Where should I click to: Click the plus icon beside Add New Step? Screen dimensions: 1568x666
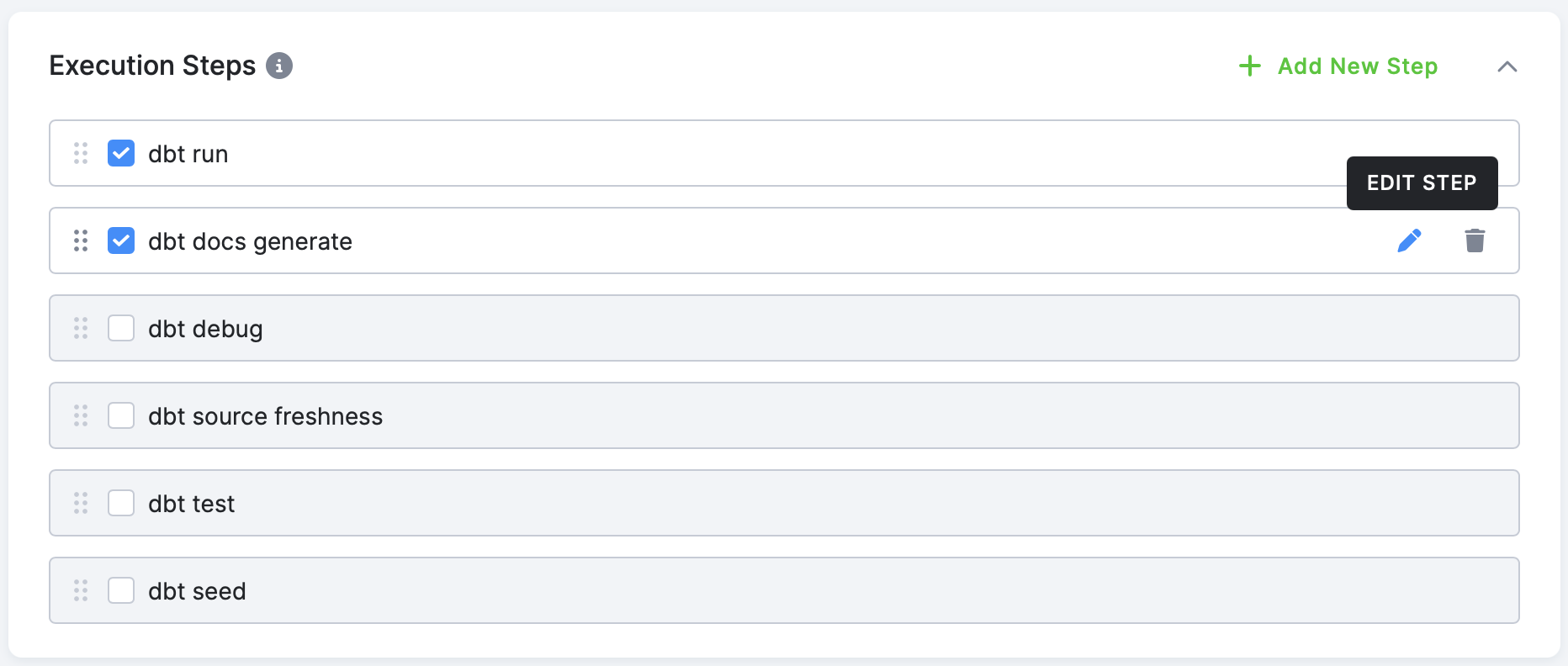click(x=1250, y=66)
